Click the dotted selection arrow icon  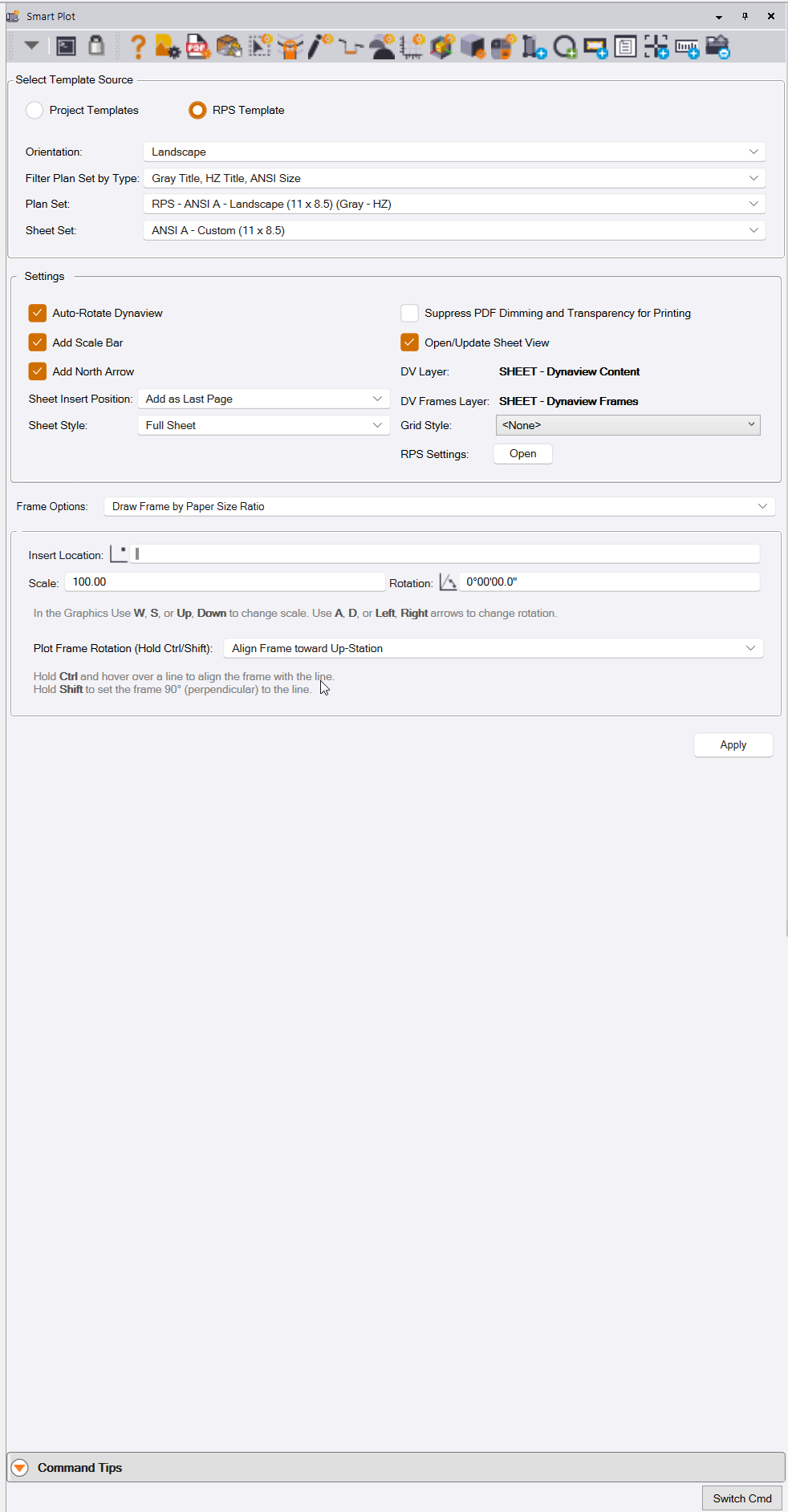pyautogui.click(x=259, y=47)
